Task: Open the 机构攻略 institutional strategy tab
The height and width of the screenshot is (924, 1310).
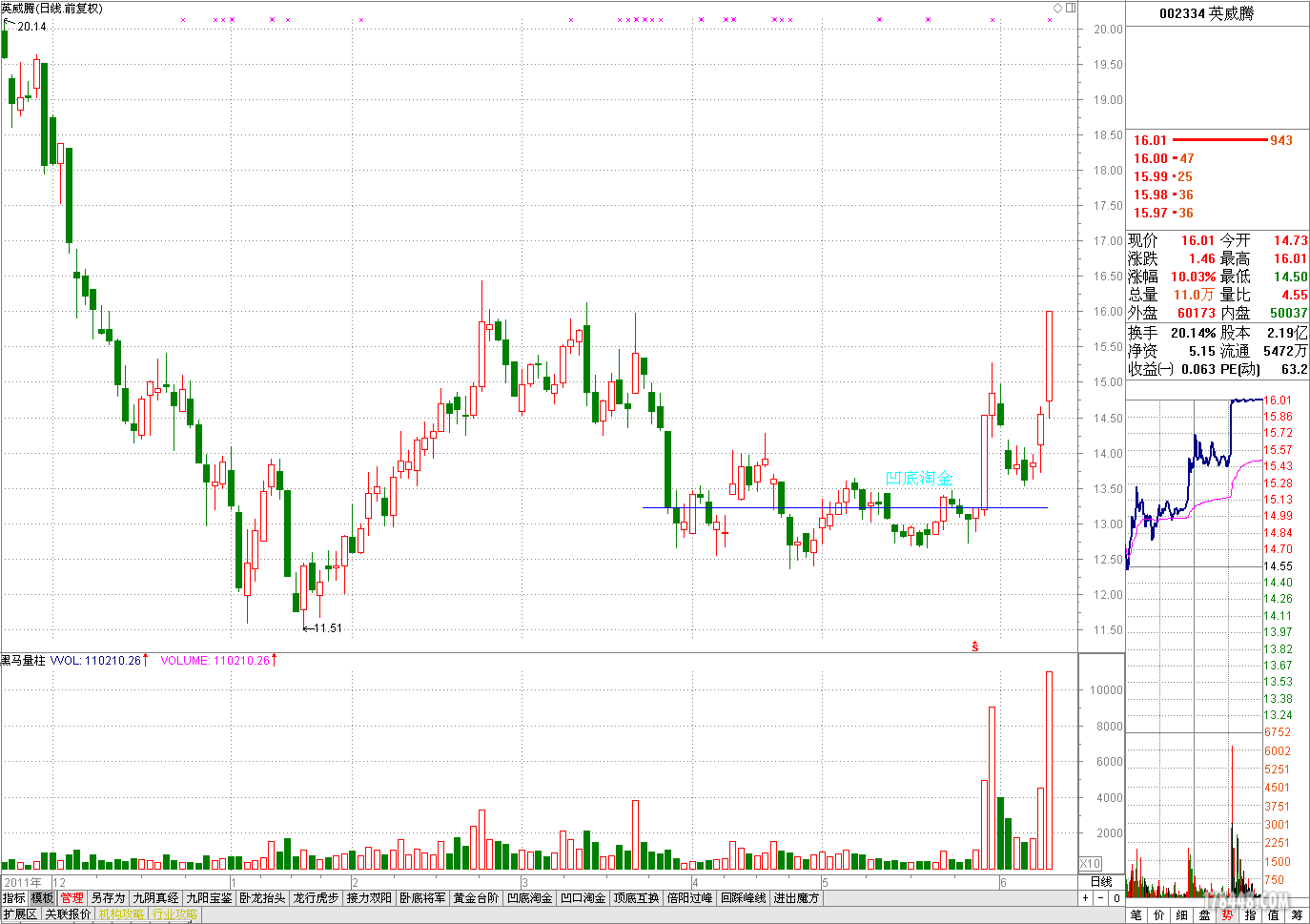Action: (121, 914)
